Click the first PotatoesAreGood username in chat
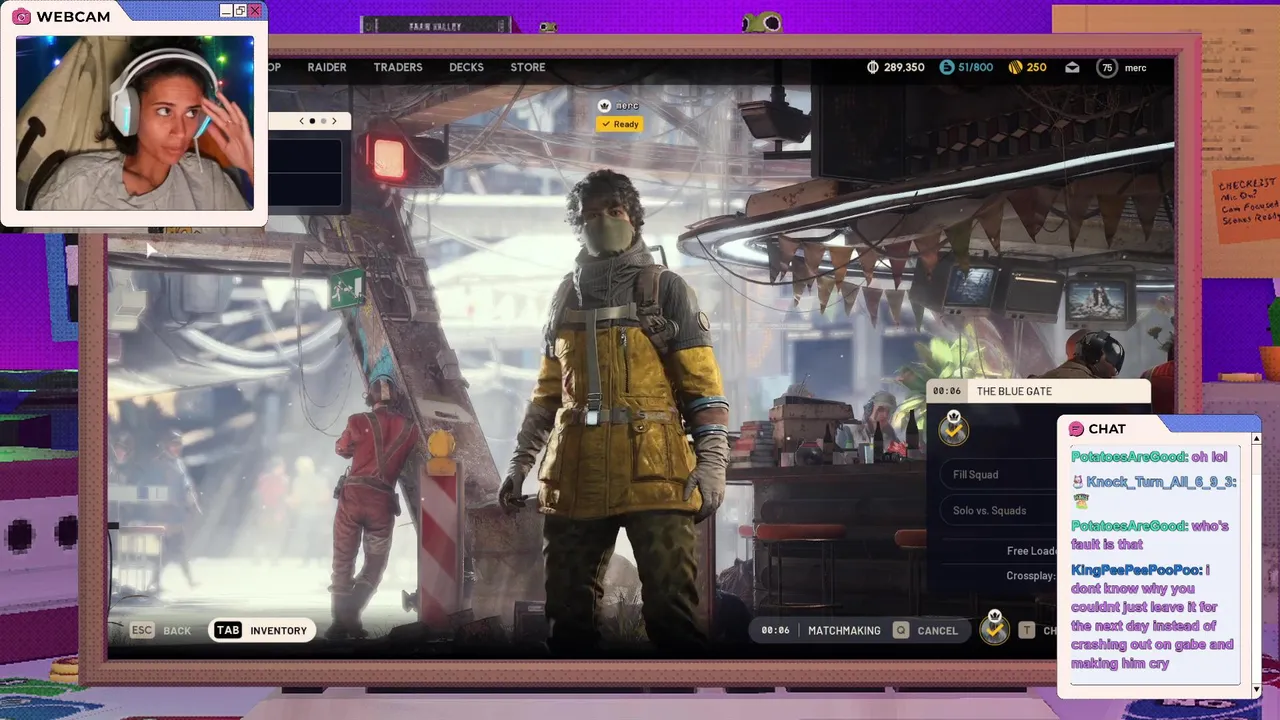This screenshot has height=720, width=1280. click(x=1128, y=457)
